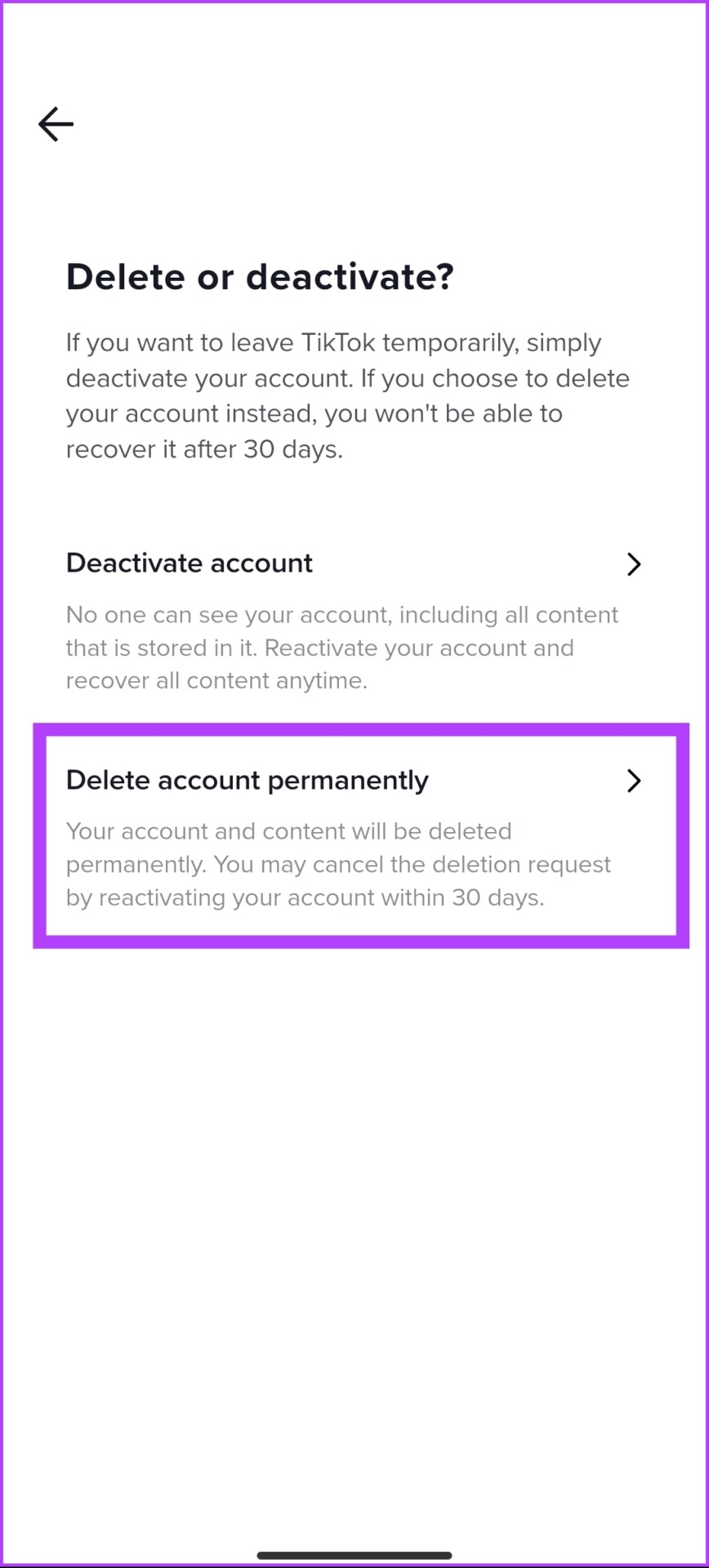Screen dimensions: 709x1568
Task: Go back using the left arrow icon
Action: [56, 124]
